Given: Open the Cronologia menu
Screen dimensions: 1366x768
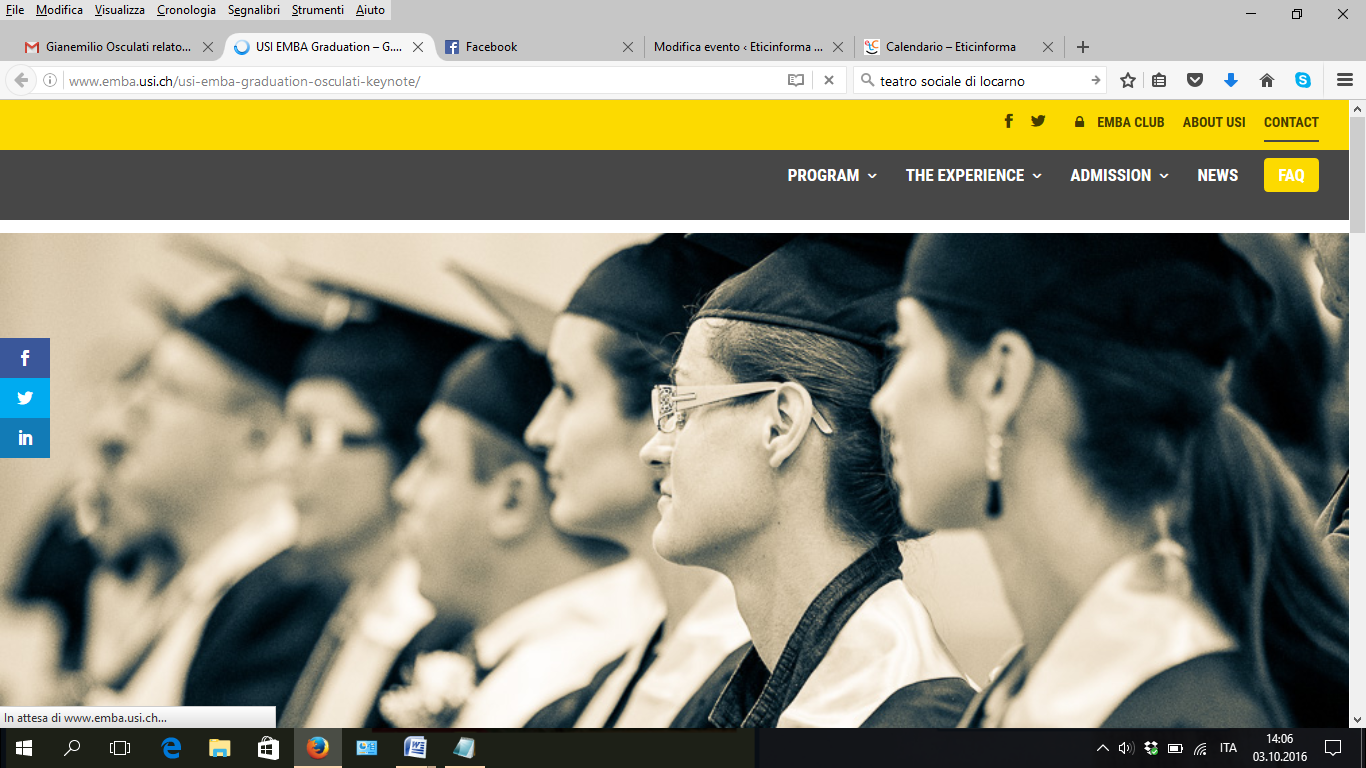Looking at the screenshot, I should [x=186, y=10].
